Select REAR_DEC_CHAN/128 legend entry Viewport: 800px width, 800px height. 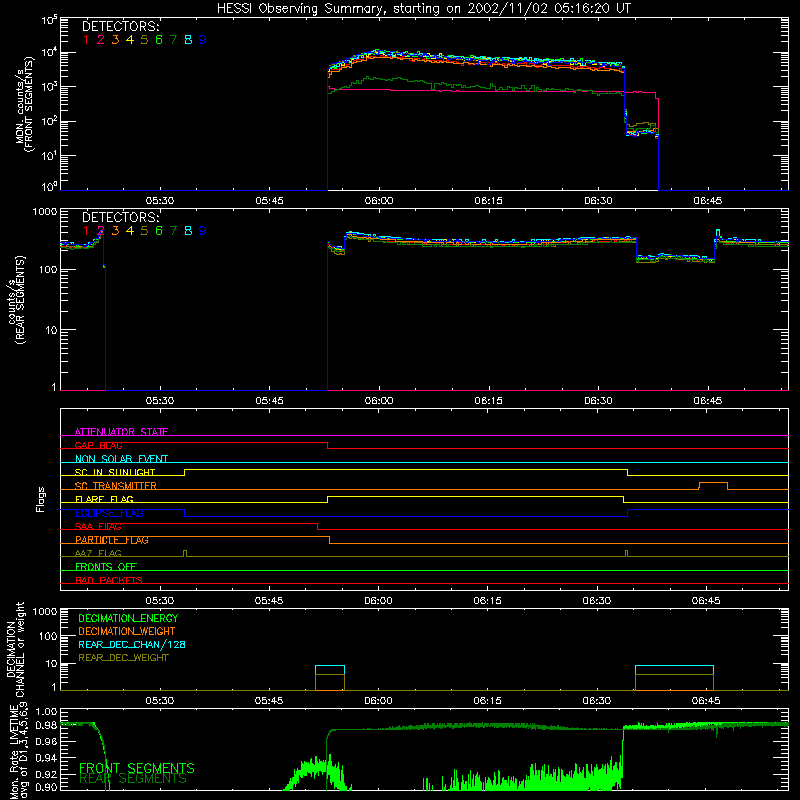click(x=132, y=644)
